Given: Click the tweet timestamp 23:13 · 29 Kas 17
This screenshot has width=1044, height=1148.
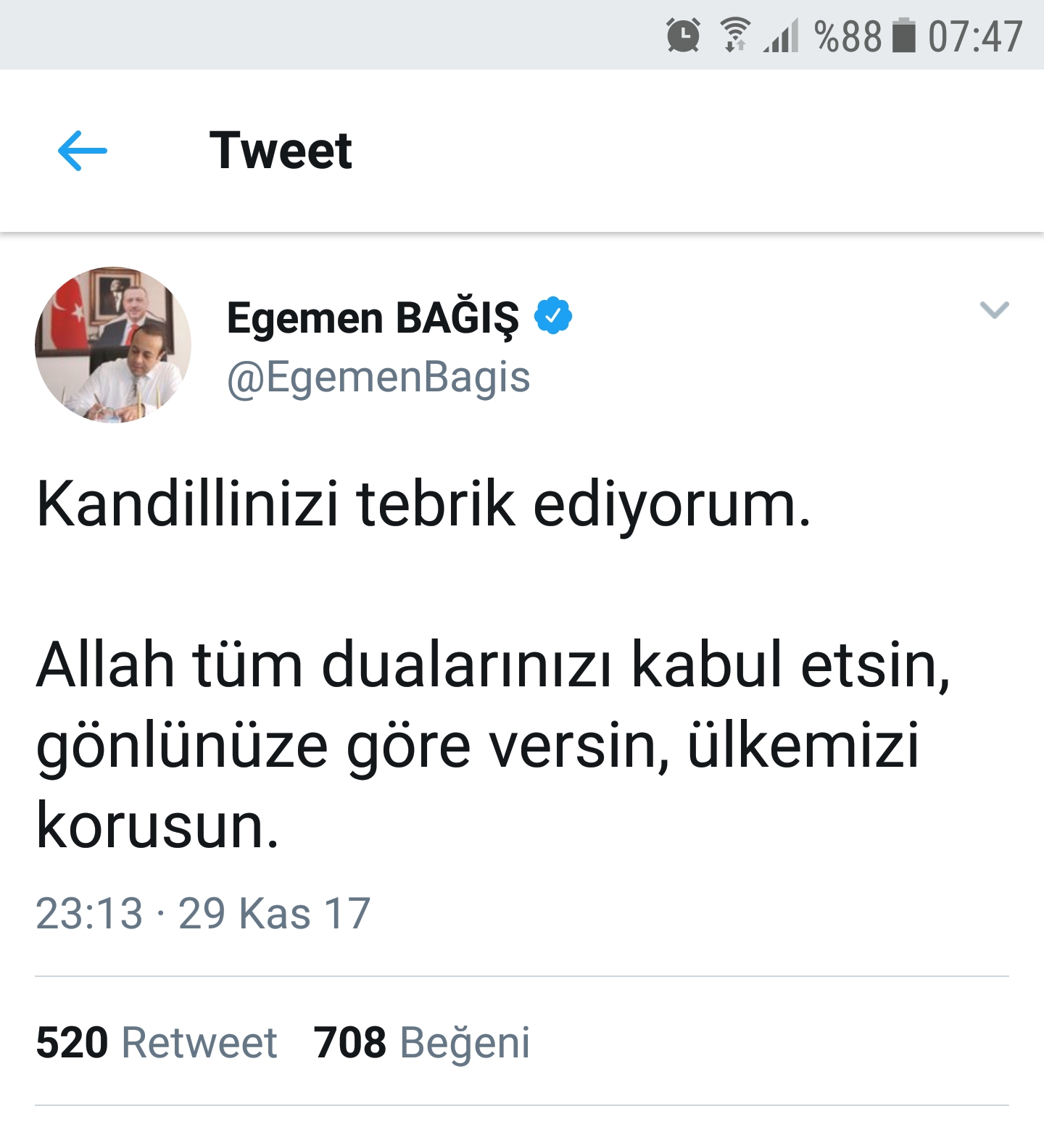Looking at the screenshot, I should coord(203,913).
